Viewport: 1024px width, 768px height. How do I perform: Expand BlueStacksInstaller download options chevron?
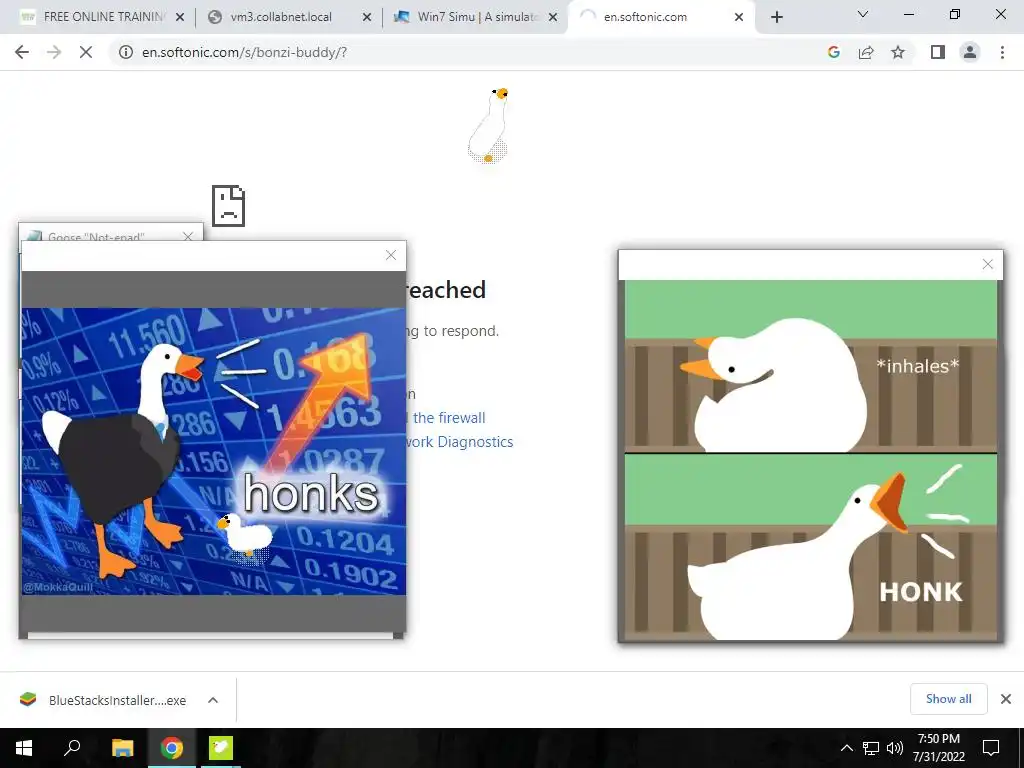(213, 700)
